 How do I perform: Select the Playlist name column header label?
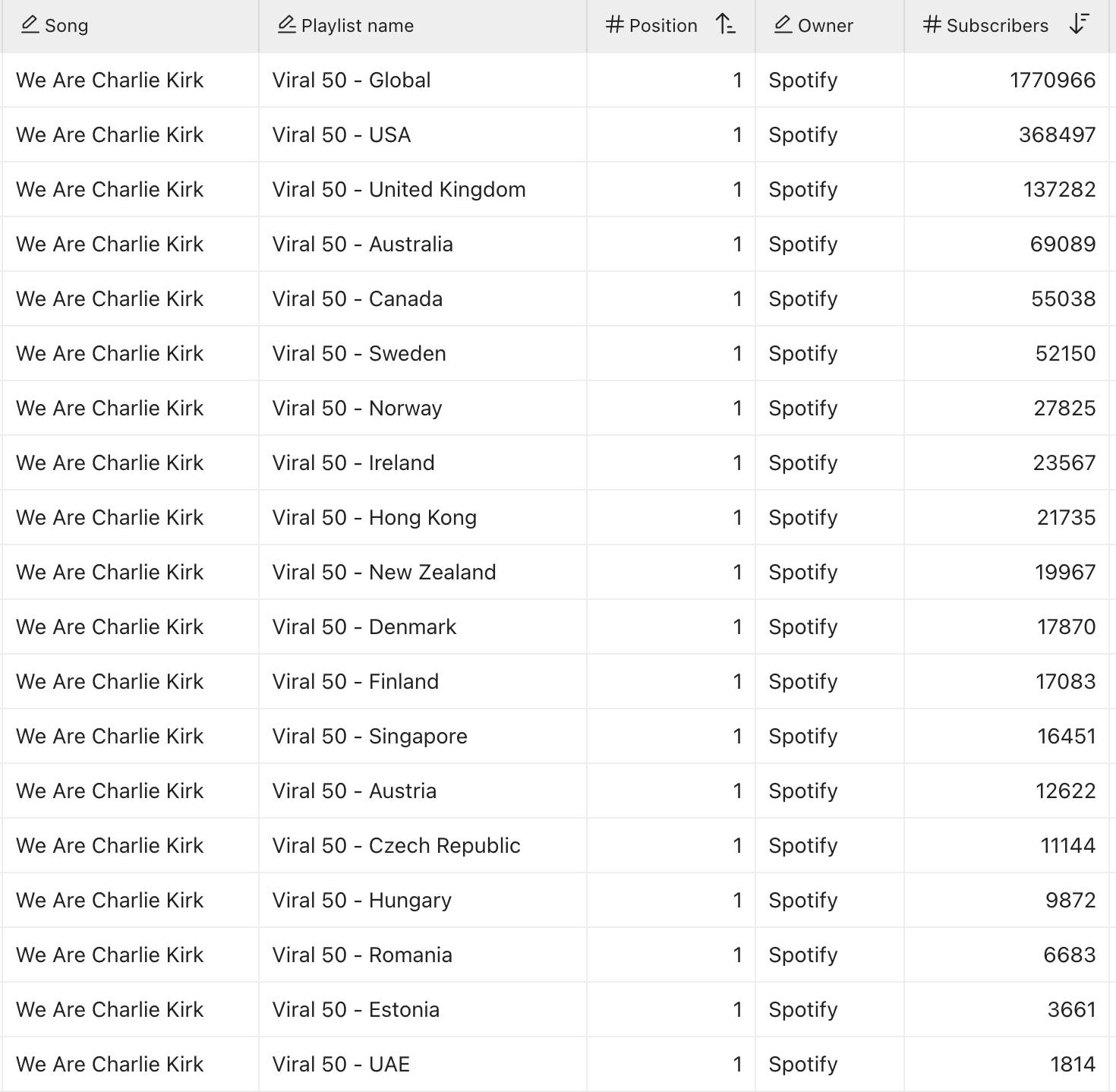point(358,26)
